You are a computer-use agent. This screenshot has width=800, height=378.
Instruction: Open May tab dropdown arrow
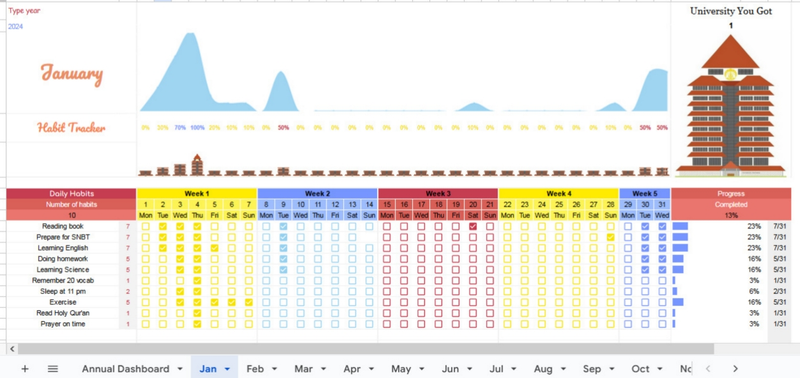(421, 369)
